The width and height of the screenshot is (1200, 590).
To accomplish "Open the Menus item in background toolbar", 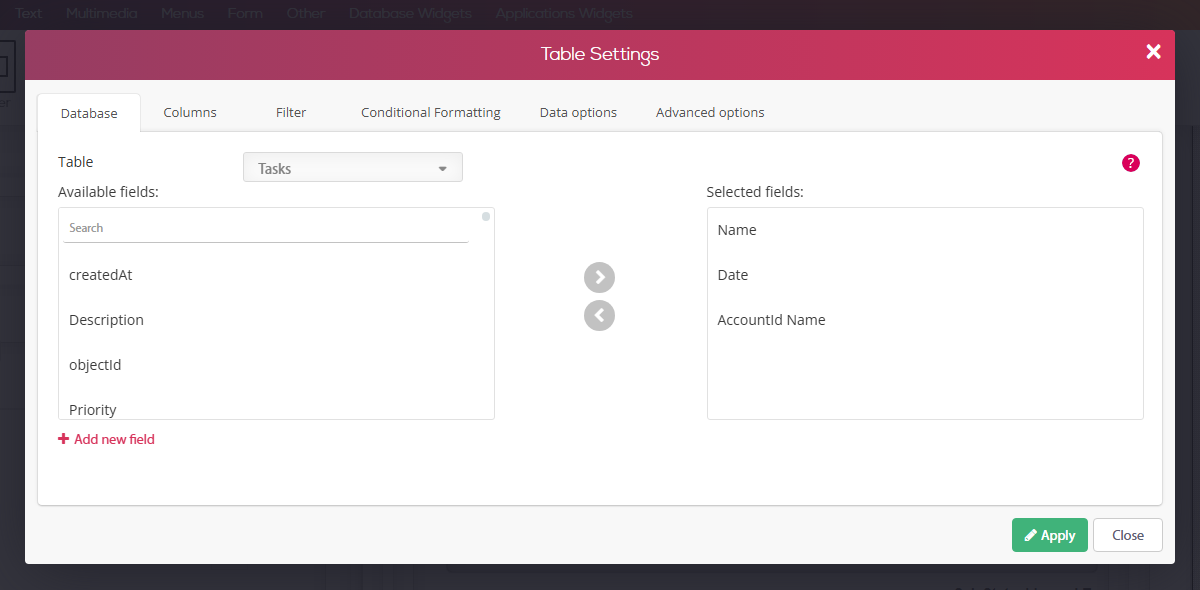I will tap(182, 14).
